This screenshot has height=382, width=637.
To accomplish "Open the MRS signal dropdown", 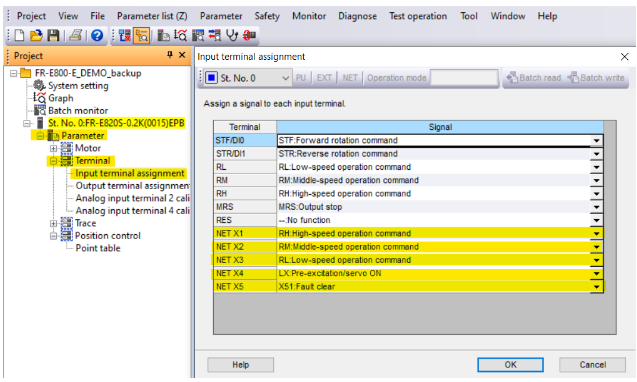I will point(596,207).
